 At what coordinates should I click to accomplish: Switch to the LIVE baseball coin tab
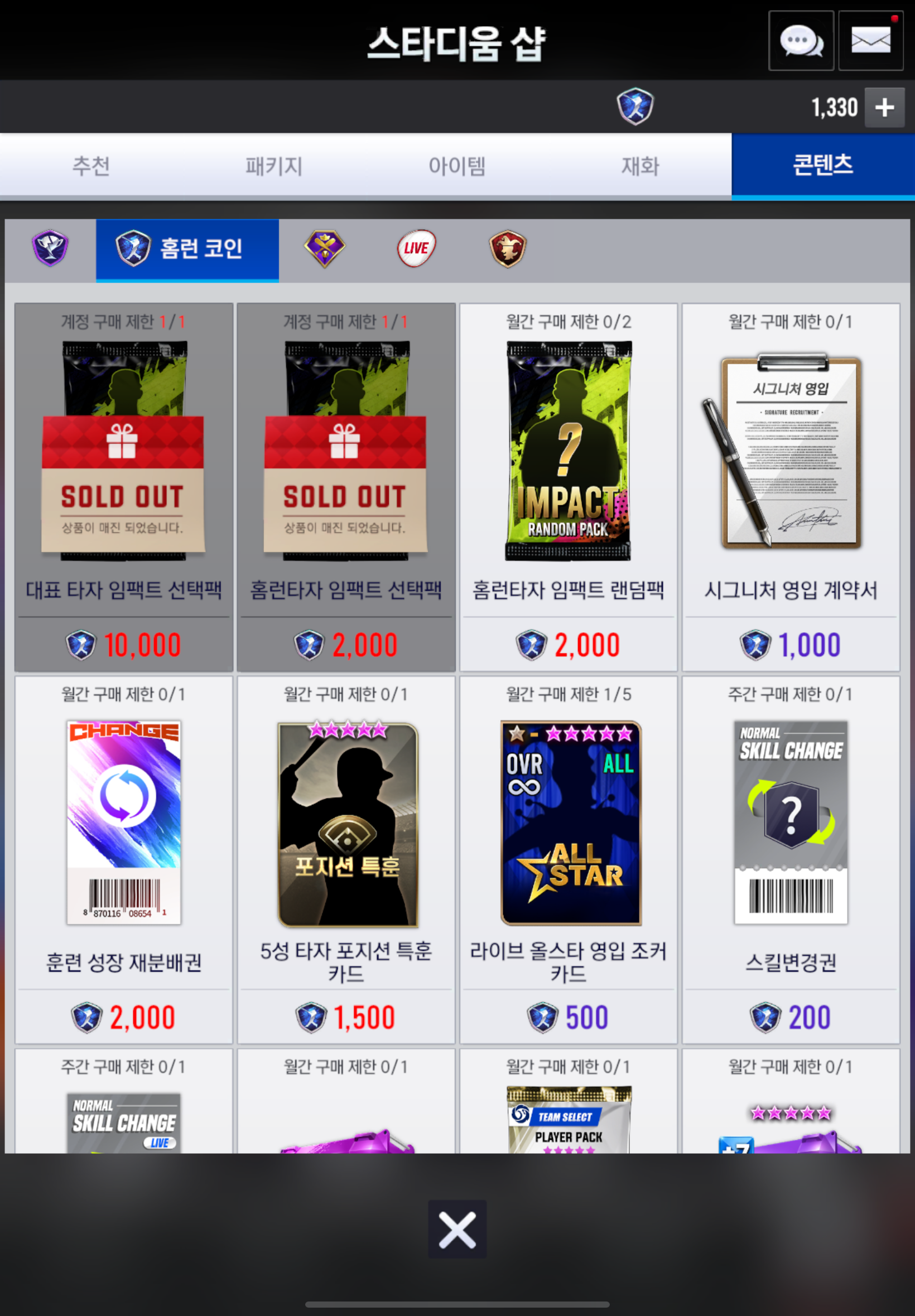[x=416, y=248]
